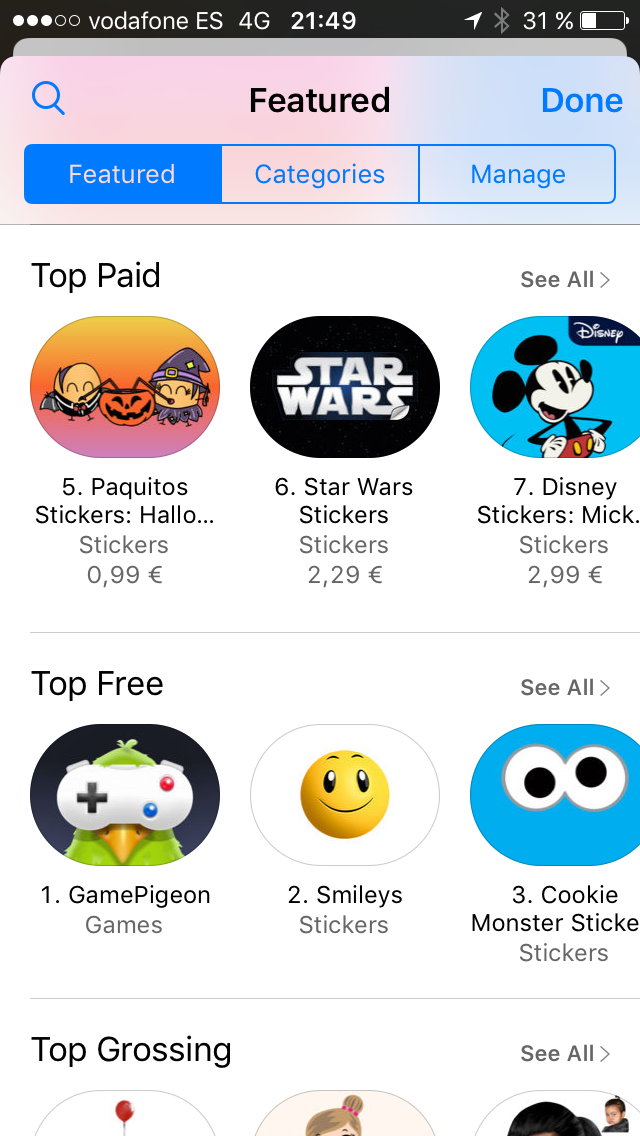Open the Smileys sticker icon
Viewport: 640px width, 1136px height.
click(345, 795)
